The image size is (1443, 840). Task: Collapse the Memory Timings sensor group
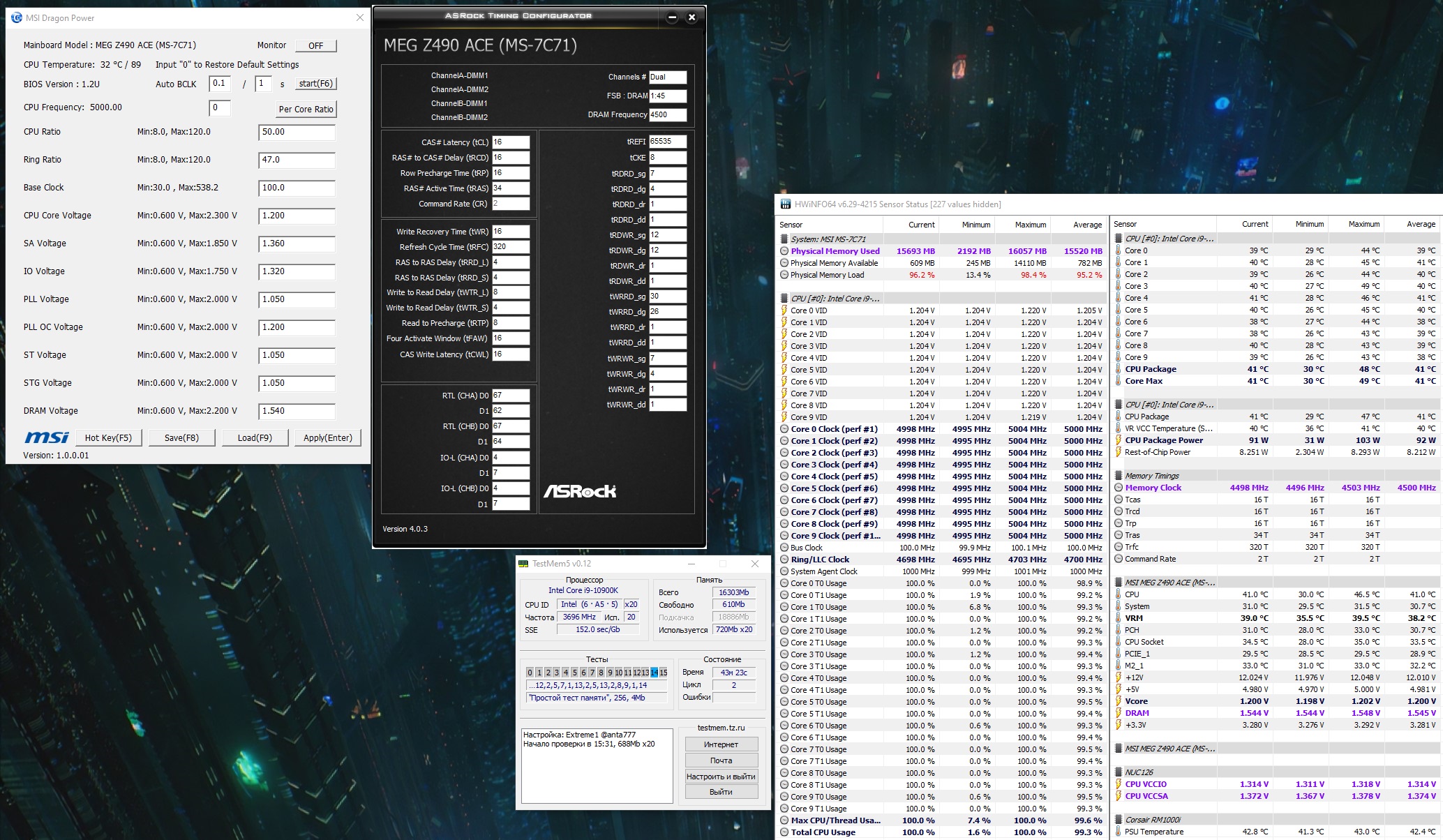(x=1118, y=476)
